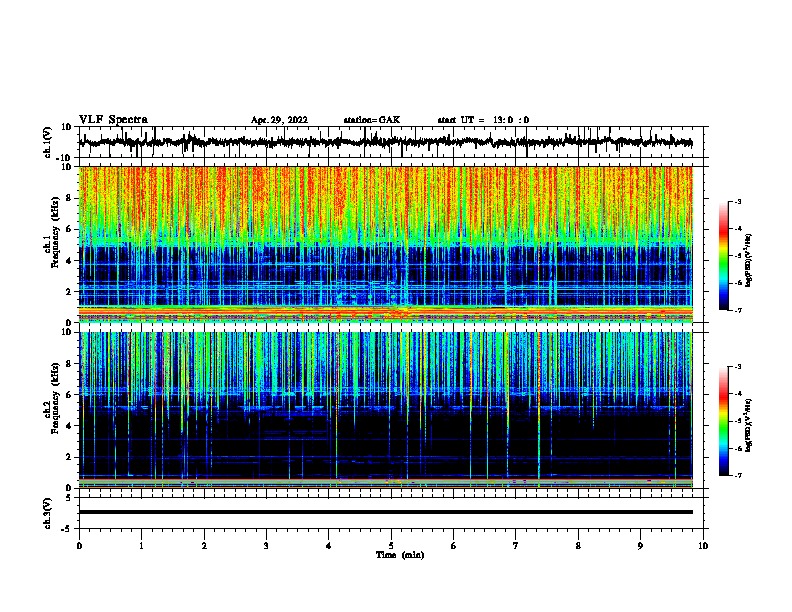The image size is (792, 612).
Task: Click the ch.2 color scale log(PSD) unit label
Action: [x=749, y=425]
